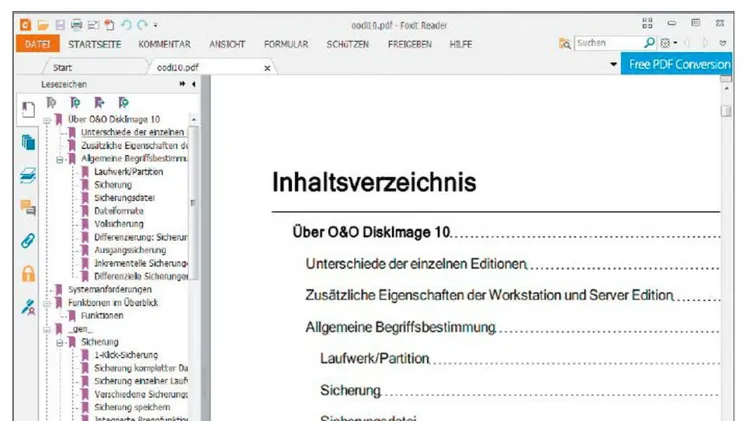
Task: Open the Security lock panel
Action: 28,274
